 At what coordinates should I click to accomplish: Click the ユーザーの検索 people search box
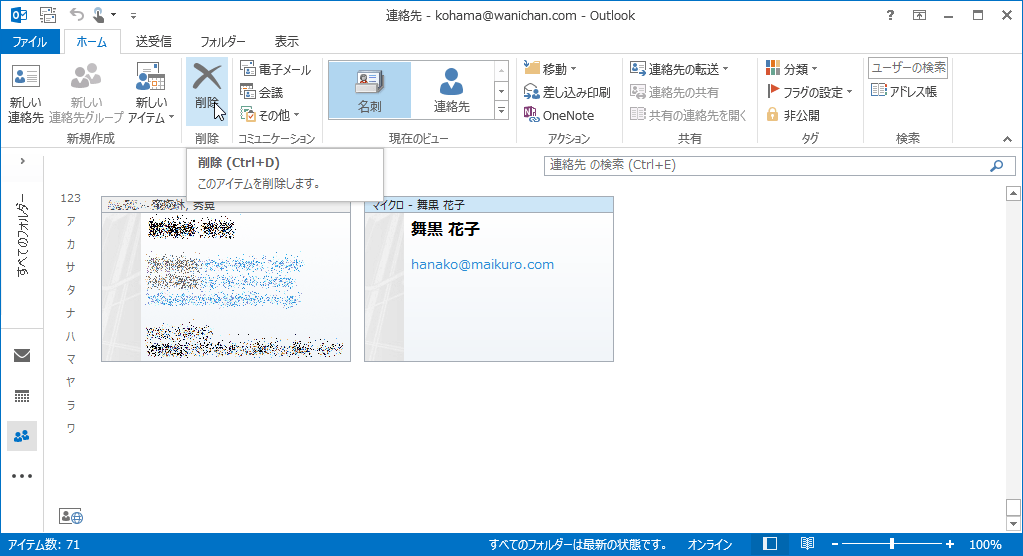click(x=908, y=67)
